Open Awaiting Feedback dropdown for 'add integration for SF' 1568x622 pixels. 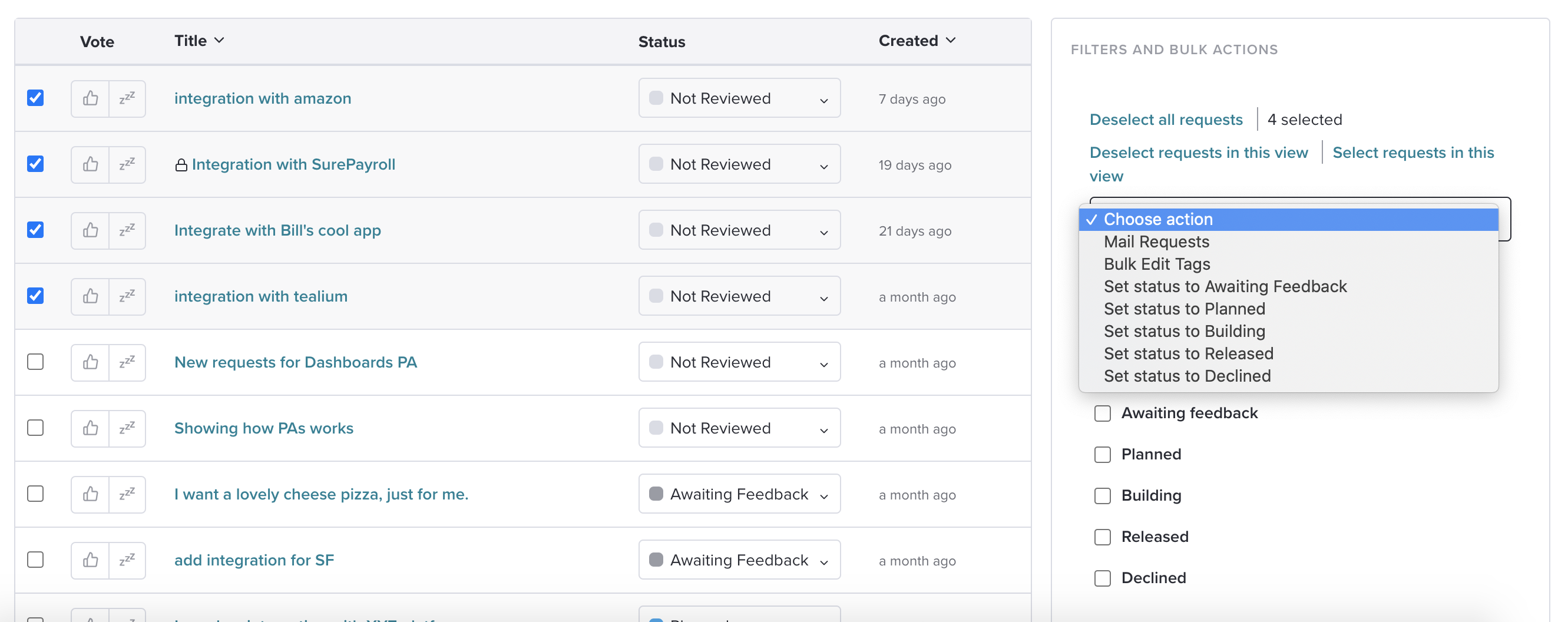coord(739,560)
